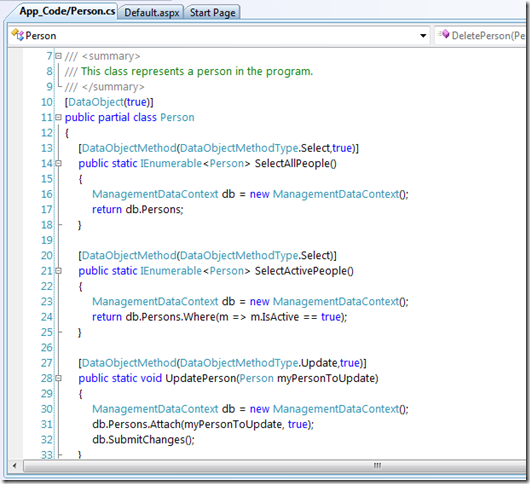Viewport: 530px width, 484px height.
Task: Open the Default.aspx tab
Action: (151, 13)
